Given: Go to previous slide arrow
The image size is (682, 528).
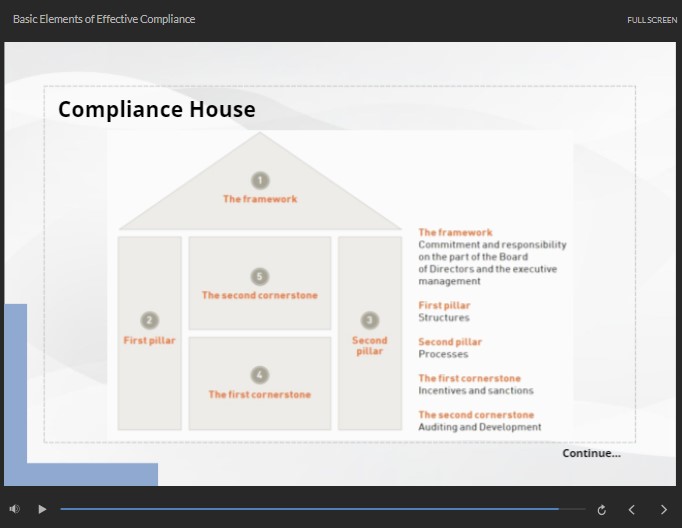Looking at the screenshot, I should coord(631,510).
